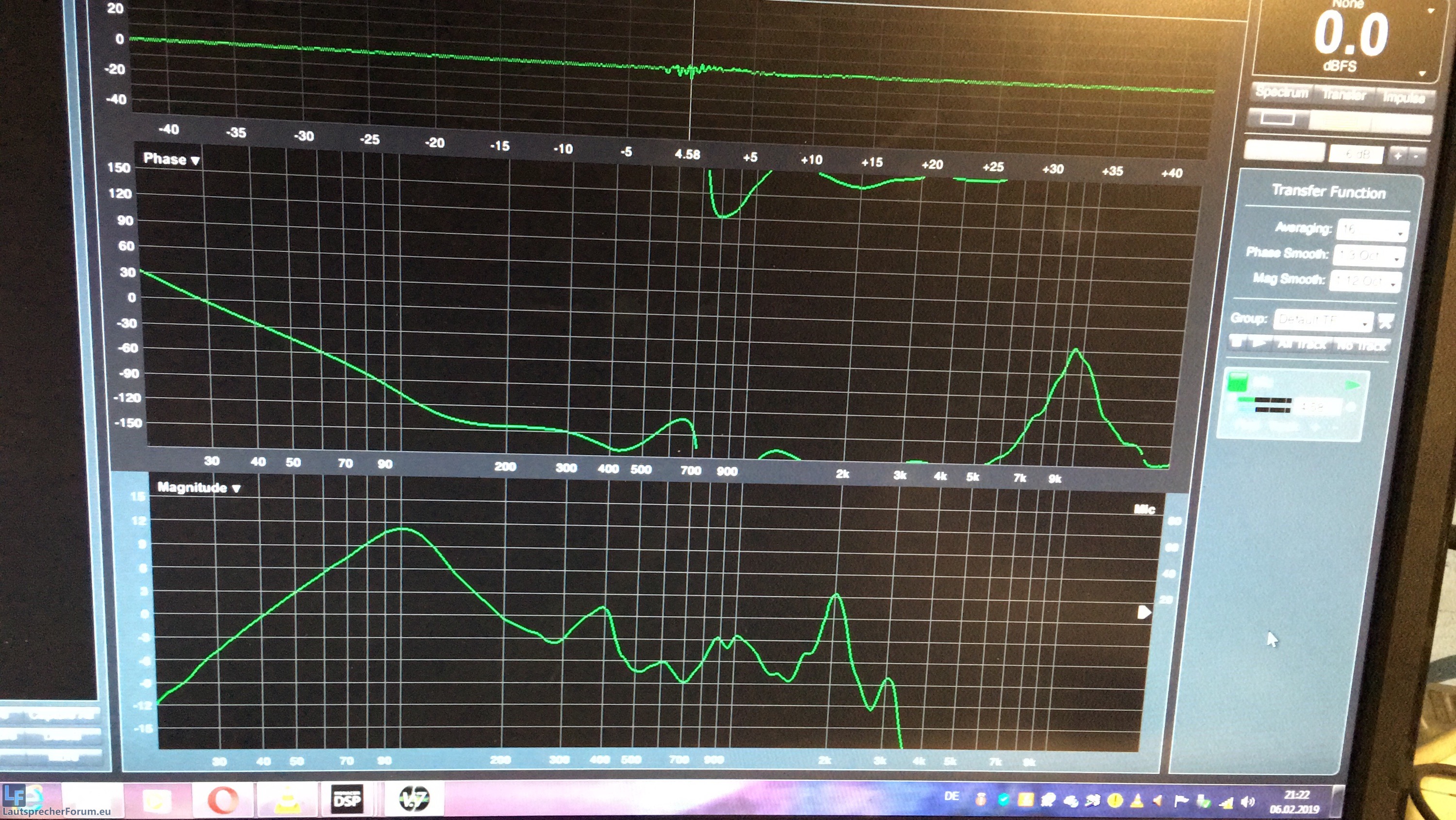Switch to the Spectrum tab
This screenshot has height=820, width=1456.
pyautogui.click(x=1281, y=92)
